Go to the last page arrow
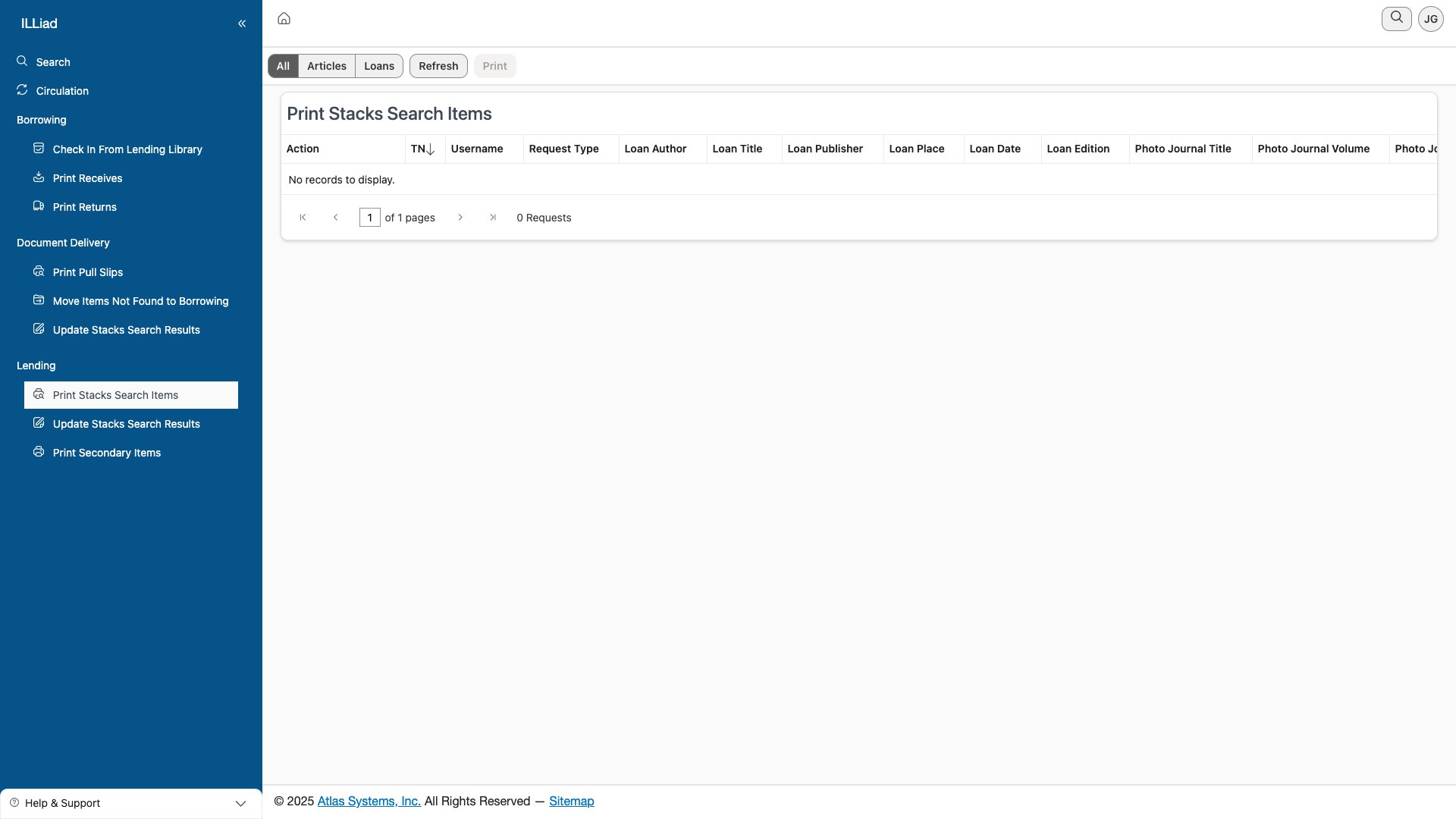This screenshot has width=1456, height=819. click(493, 218)
